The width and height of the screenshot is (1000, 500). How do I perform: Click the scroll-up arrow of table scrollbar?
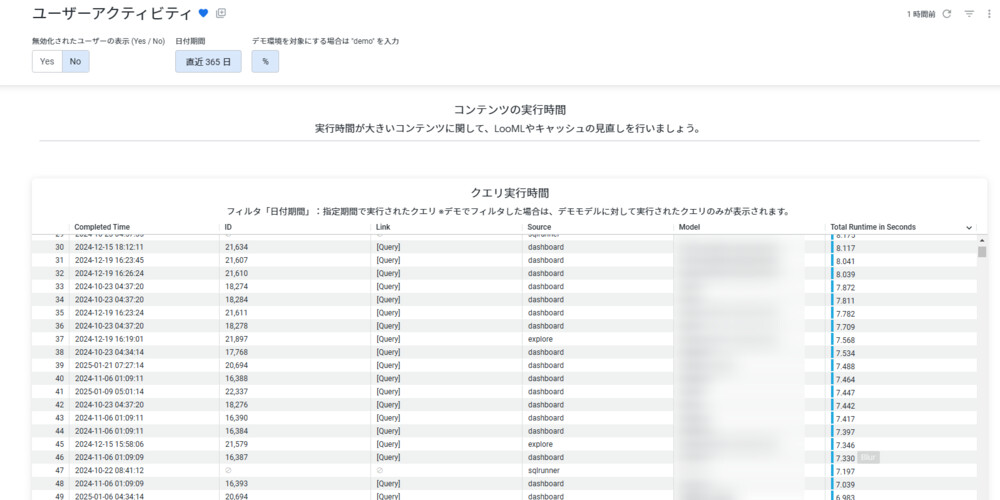click(x=982, y=240)
